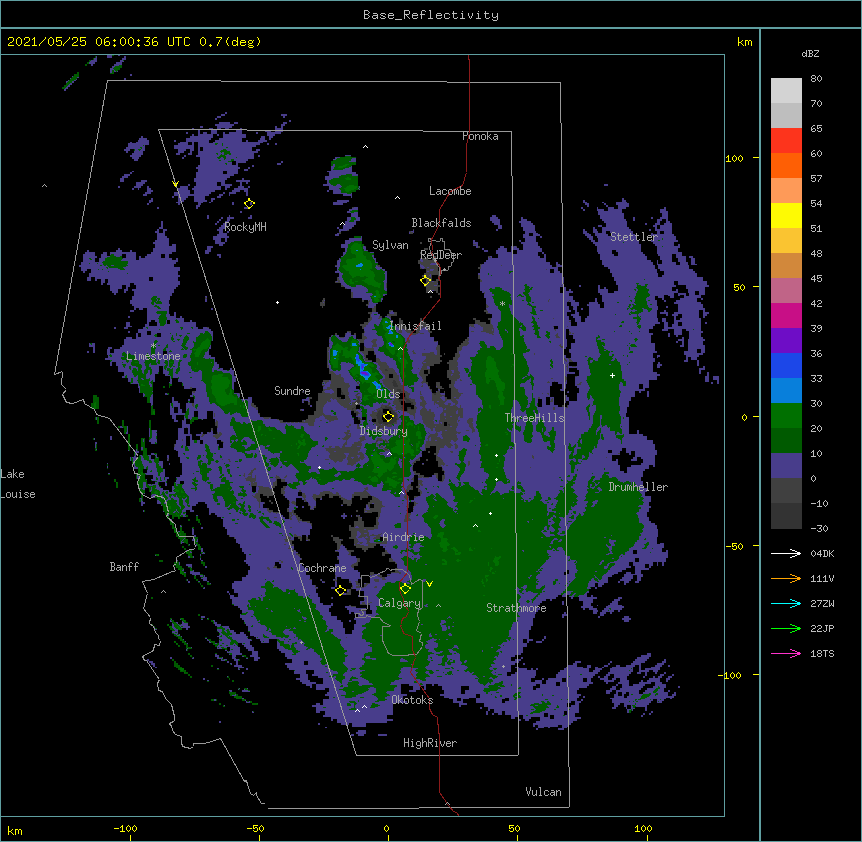
Task: Click the magenta 18TS arrow legend icon
Action: [x=786, y=653]
